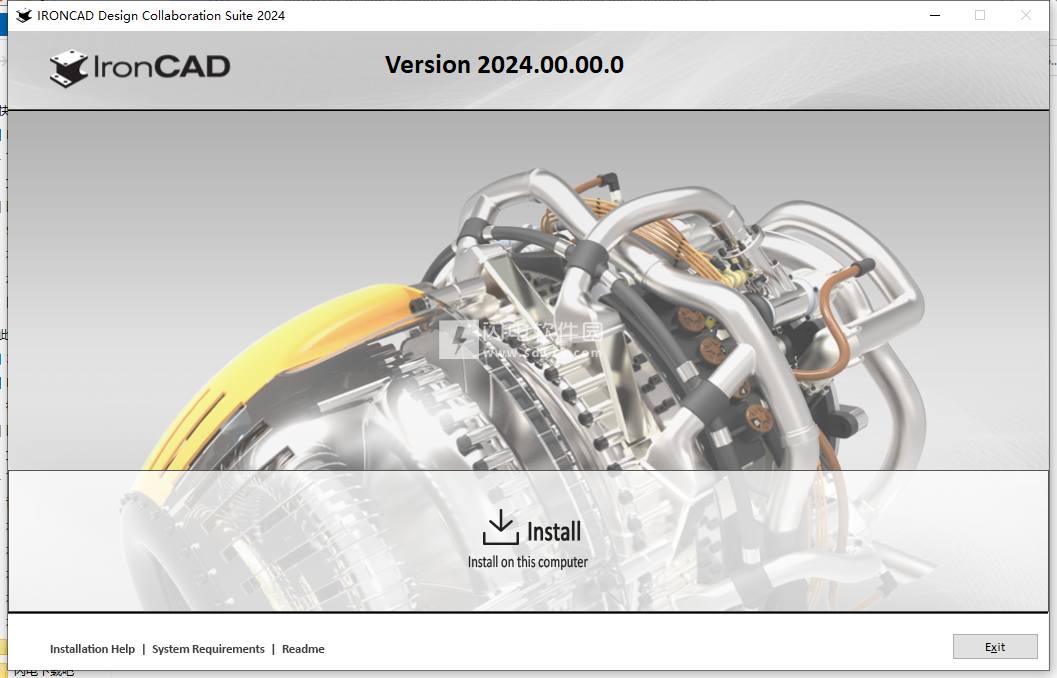
Task: Click the Install download arrow icon
Action: click(x=500, y=527)
